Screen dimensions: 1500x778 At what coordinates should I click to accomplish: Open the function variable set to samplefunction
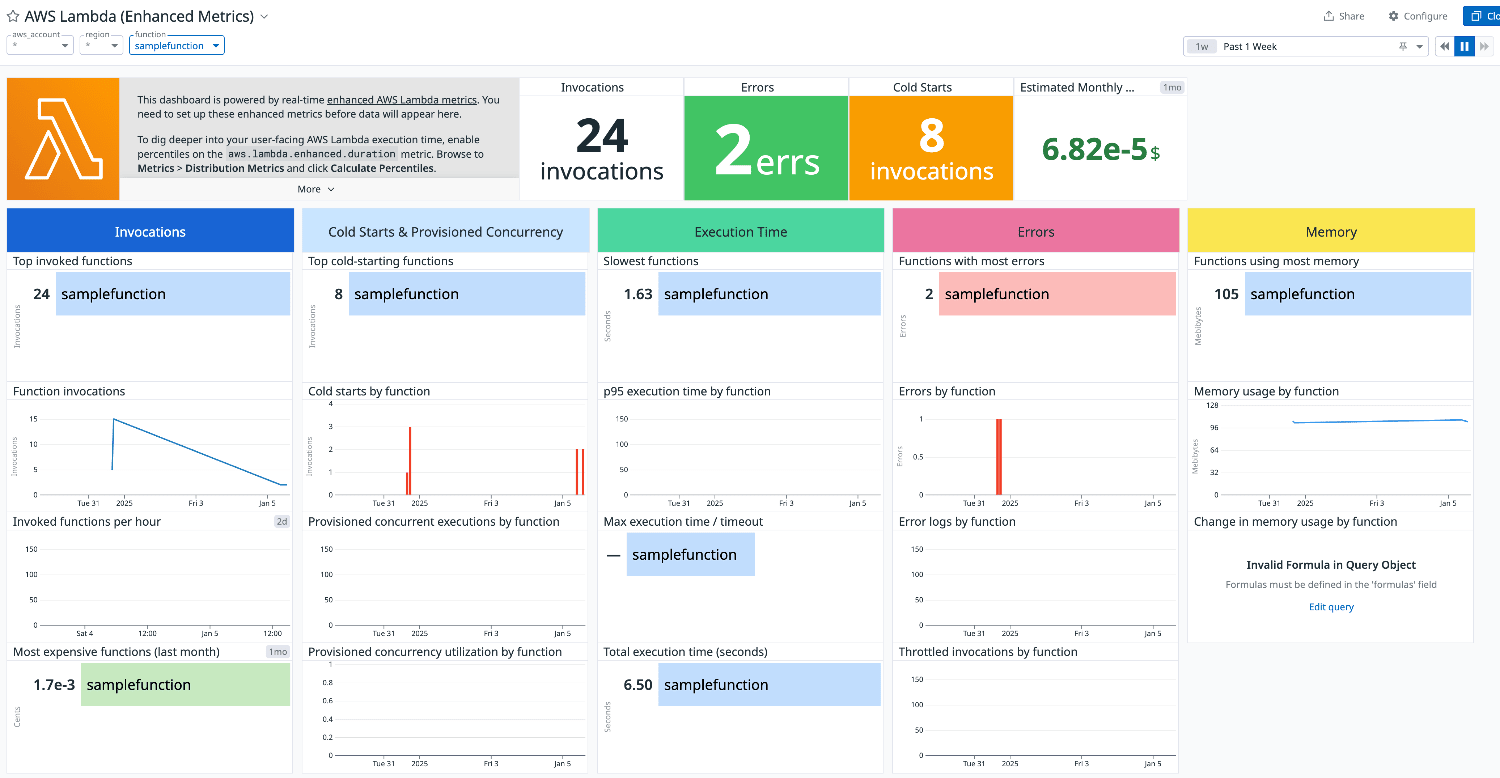point(177,45)
